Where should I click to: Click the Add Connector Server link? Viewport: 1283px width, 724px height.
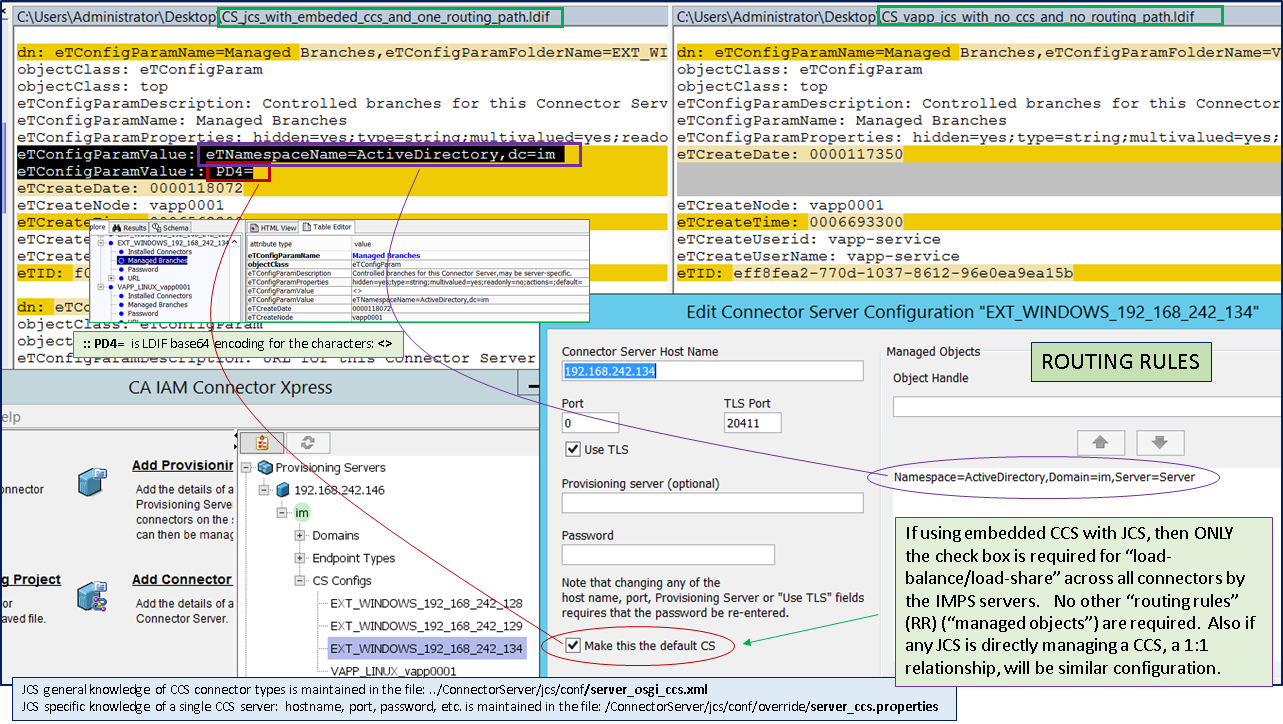[183, 579]
